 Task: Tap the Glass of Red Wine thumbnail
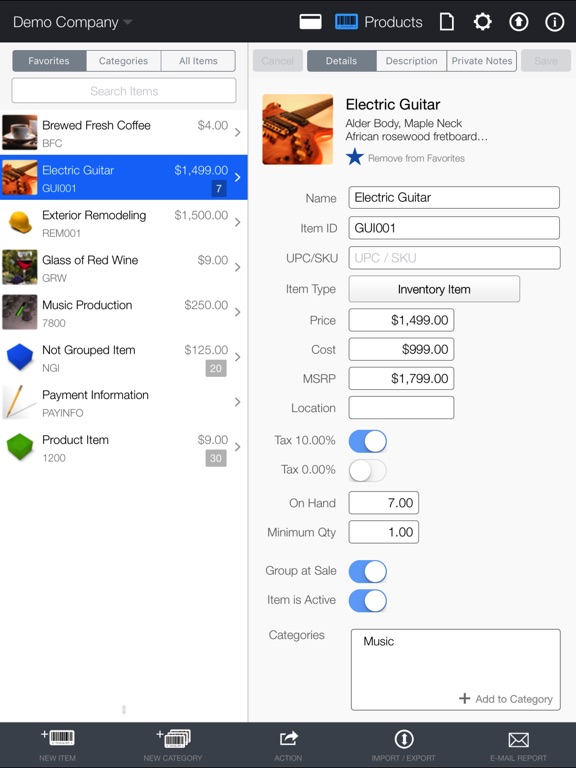point(20,267)
